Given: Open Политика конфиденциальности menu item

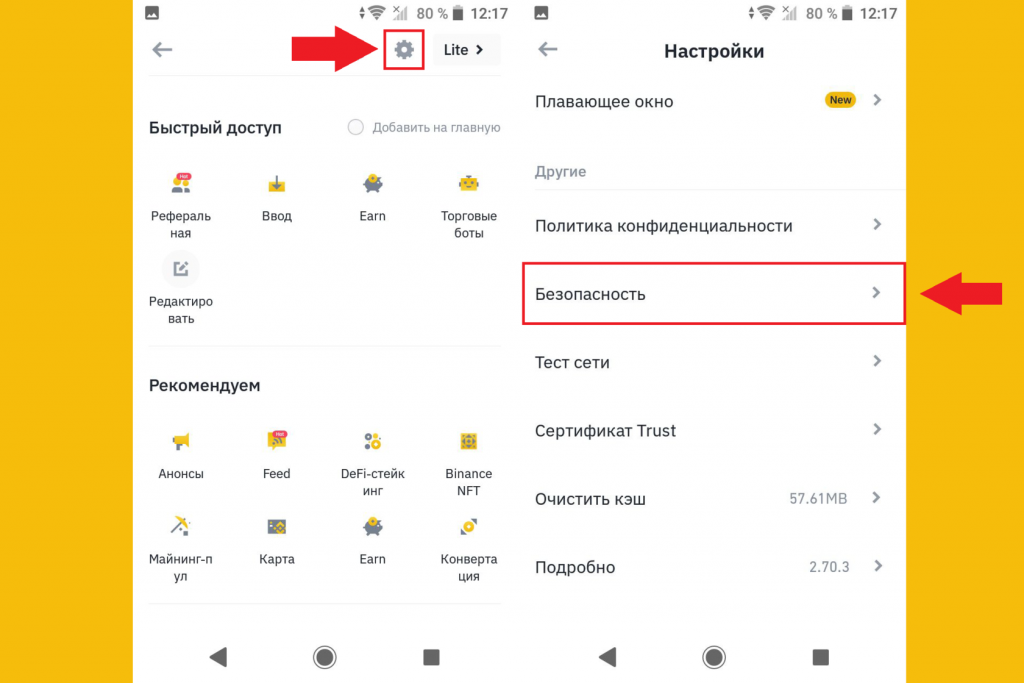Looking at the screenshot, I should (x=714, y=225).
